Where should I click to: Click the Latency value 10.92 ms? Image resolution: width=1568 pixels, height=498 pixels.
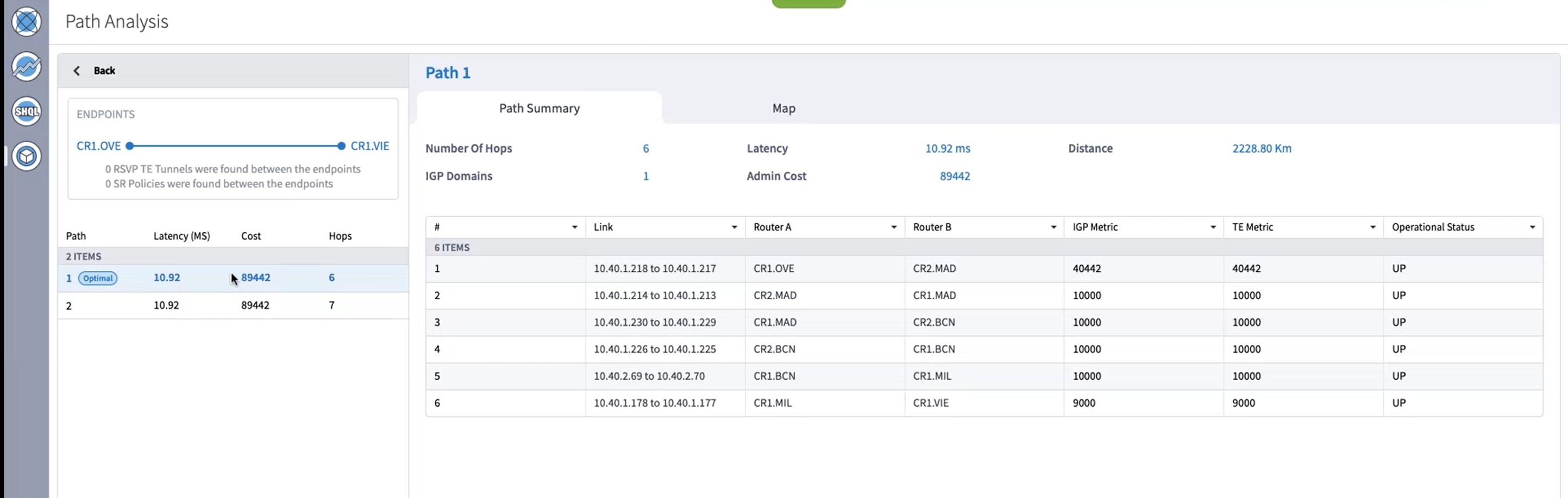point(948,148)
